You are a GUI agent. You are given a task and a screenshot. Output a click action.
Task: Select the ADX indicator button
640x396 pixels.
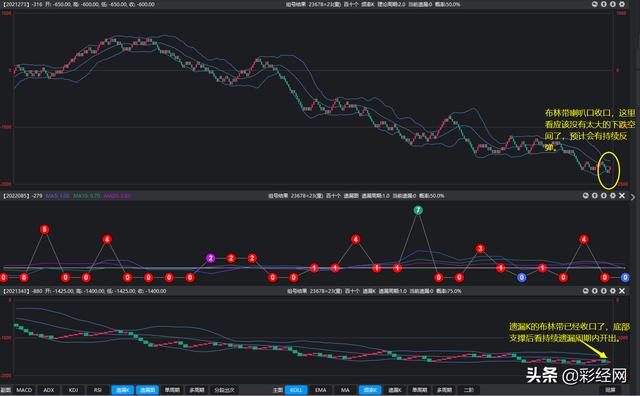pos(49,390)
